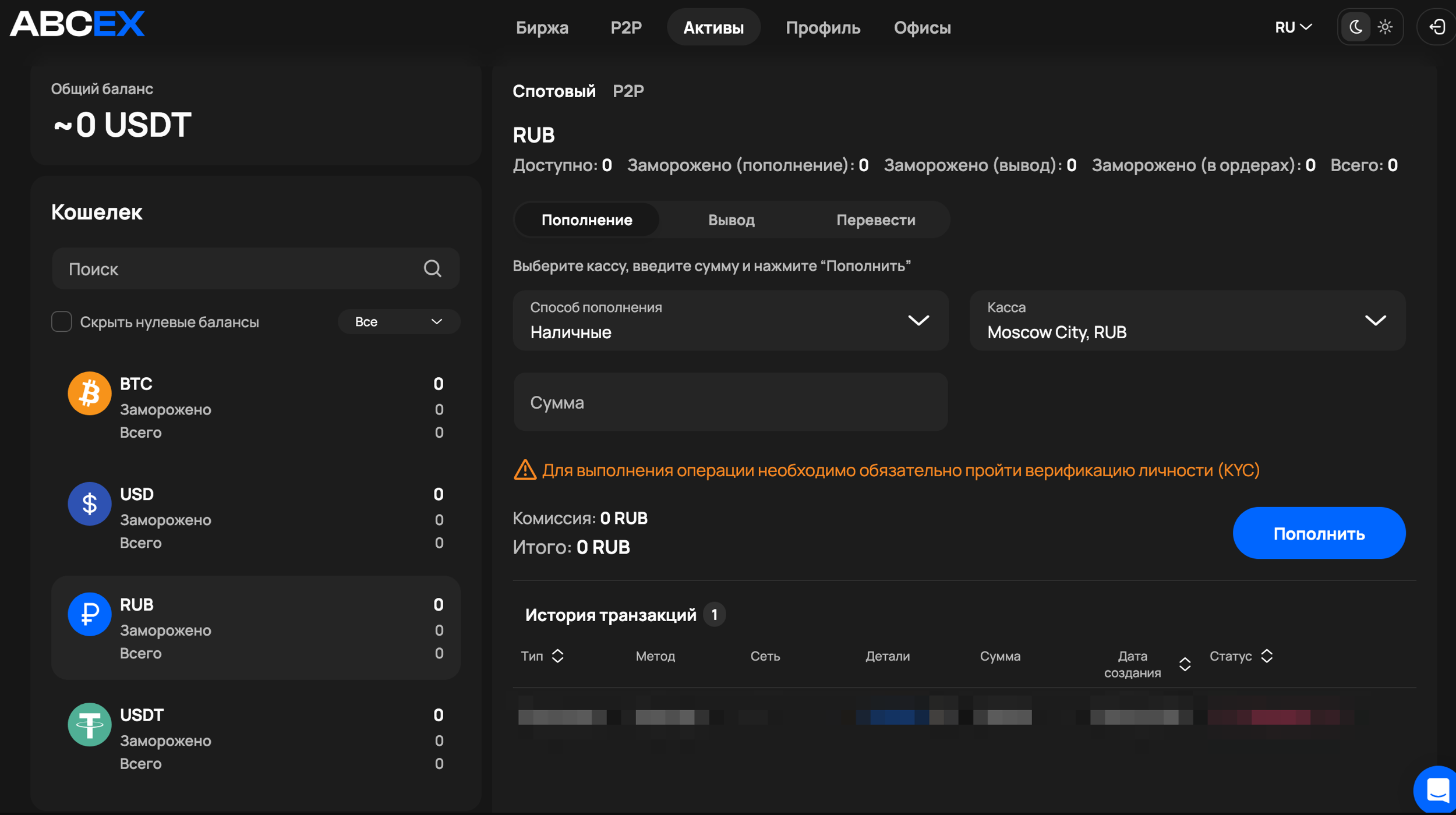Click the KYC warning triangle icon
This screenshot has width=1456, height=815.
coord(525,470)
